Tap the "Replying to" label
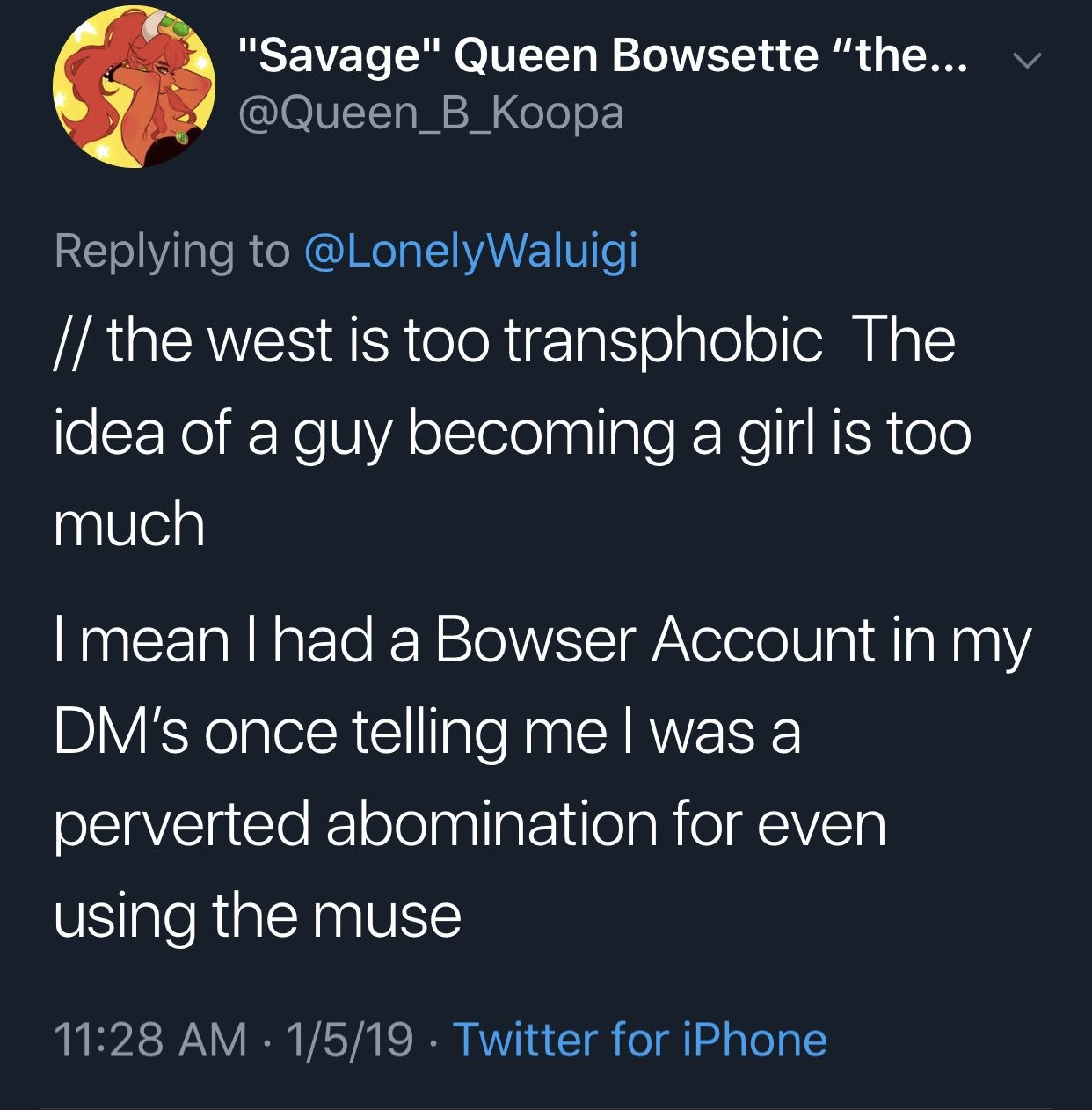 [171, 252]
